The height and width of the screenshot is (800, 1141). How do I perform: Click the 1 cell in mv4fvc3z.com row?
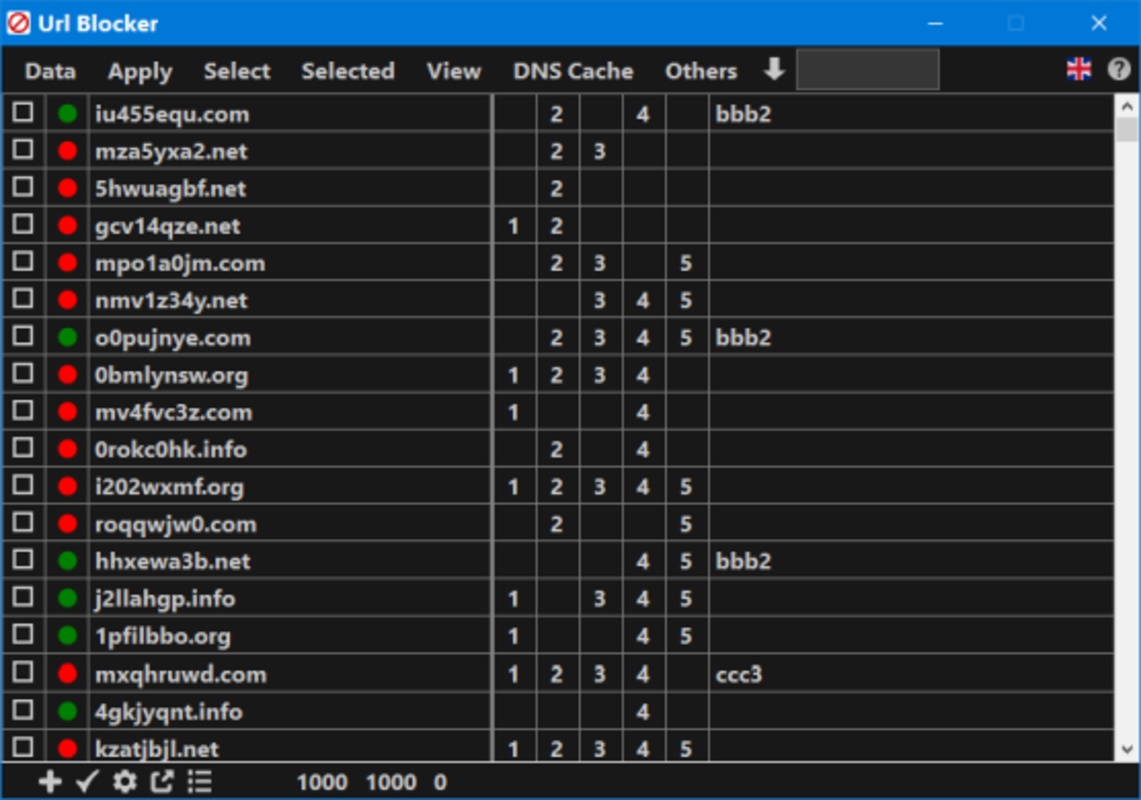point(514,412)
